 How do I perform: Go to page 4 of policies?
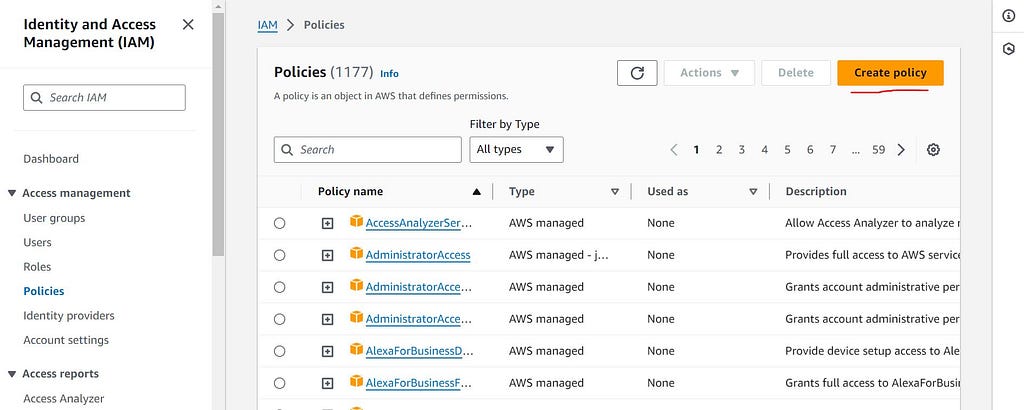(x=765, y=150)
